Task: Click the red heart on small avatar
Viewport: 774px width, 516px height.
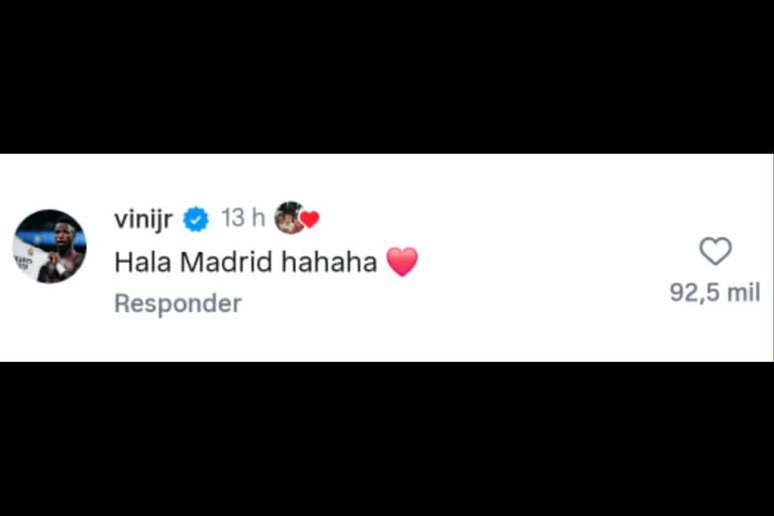Action: coord(310,219)
